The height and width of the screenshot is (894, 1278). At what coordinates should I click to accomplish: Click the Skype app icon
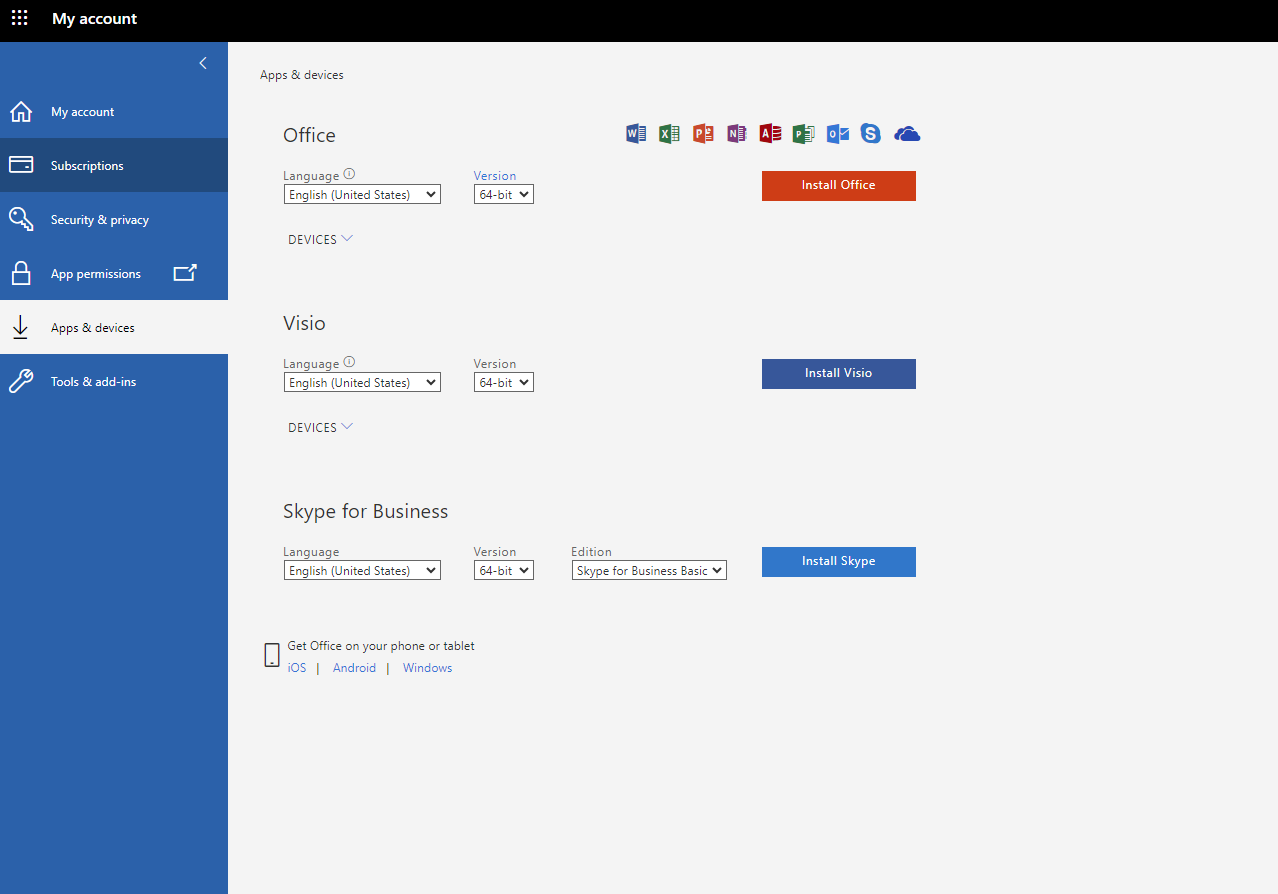point(871,133)
